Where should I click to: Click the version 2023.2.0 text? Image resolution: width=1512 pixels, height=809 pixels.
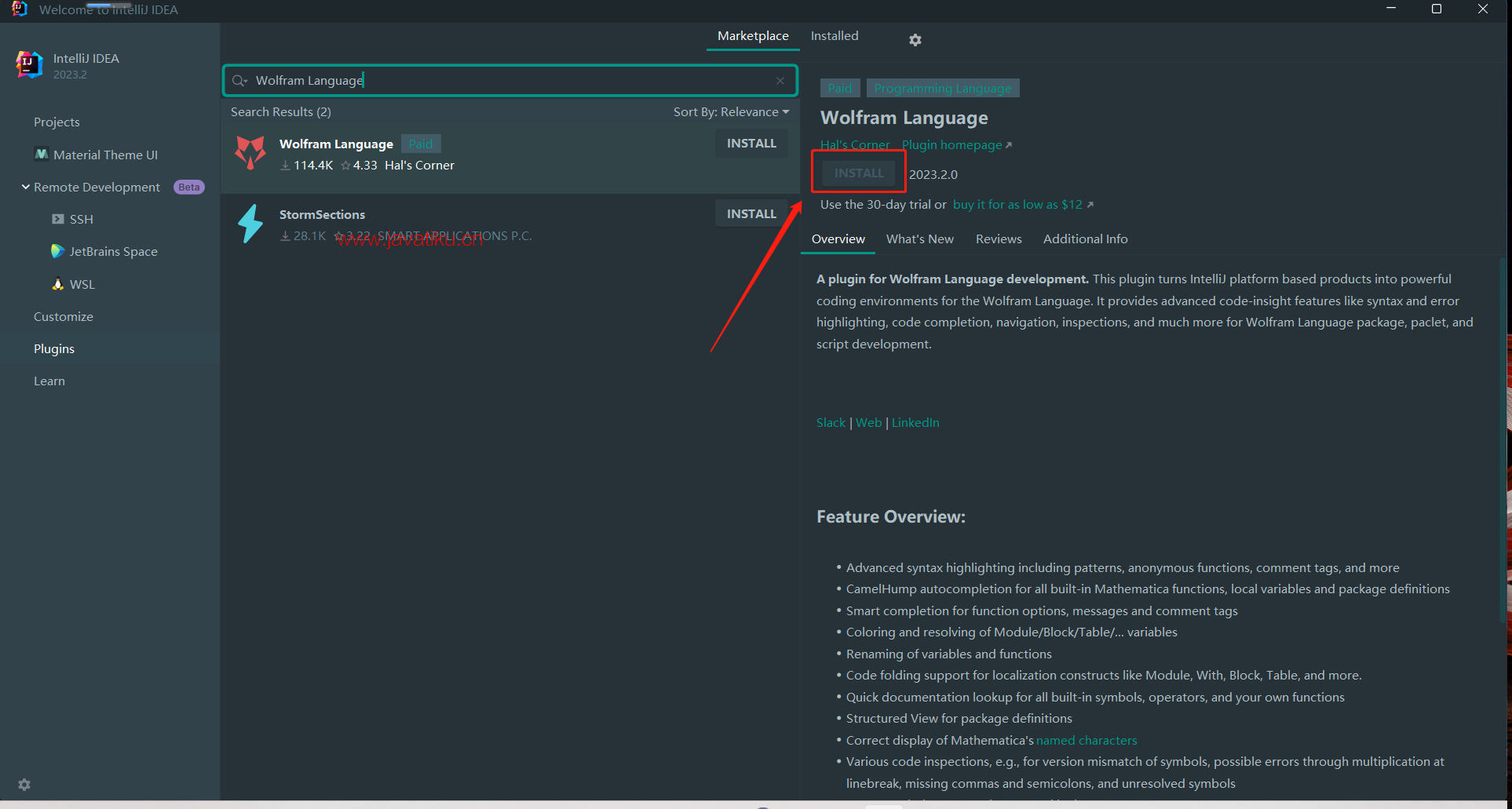[x=933, y=174]
